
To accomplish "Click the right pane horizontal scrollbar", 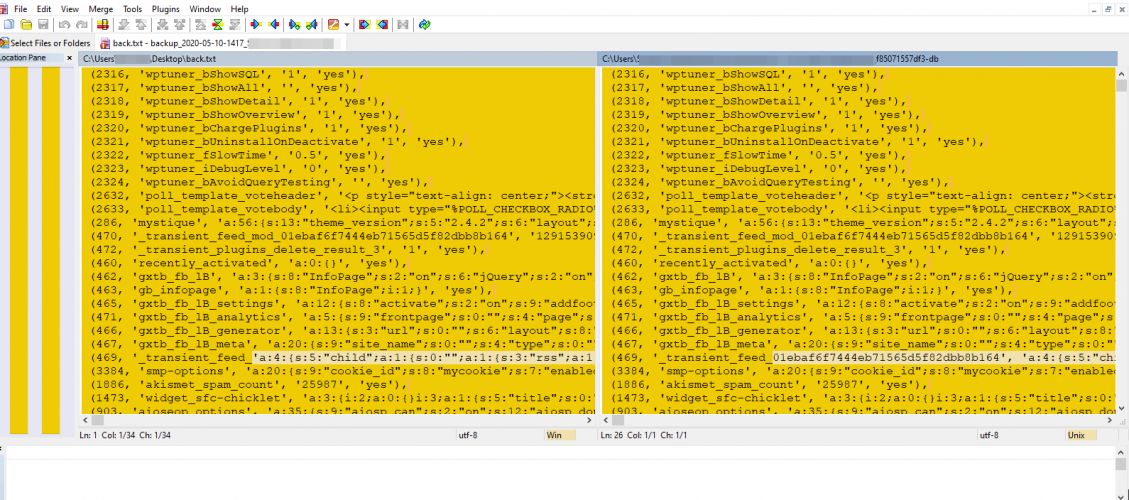I will (x=857, y=419).
